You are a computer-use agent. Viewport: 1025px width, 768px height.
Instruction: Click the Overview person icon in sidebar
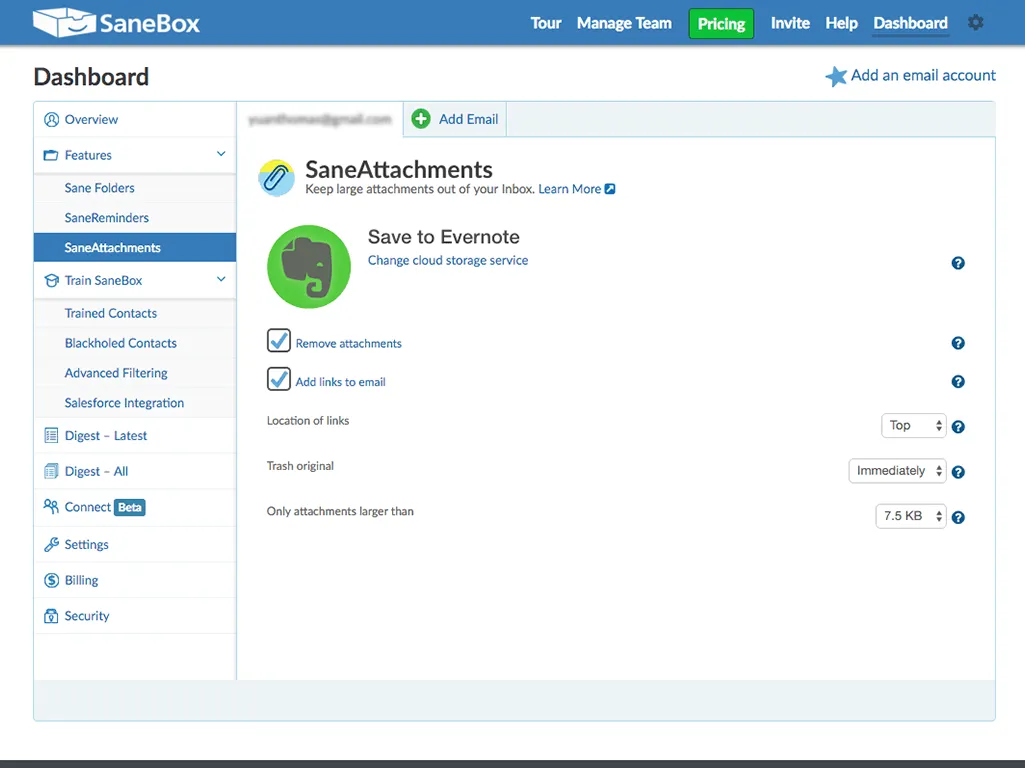pos(51,120)
